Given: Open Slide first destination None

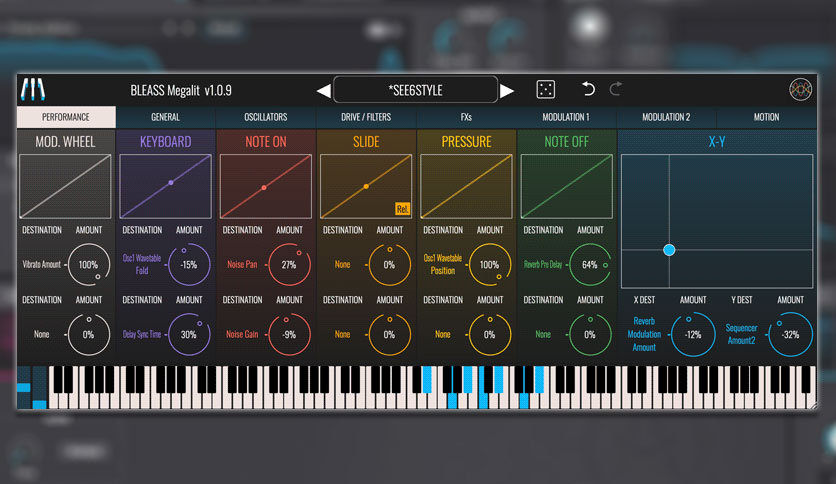Looking at the screenshot, I should 342,264.
